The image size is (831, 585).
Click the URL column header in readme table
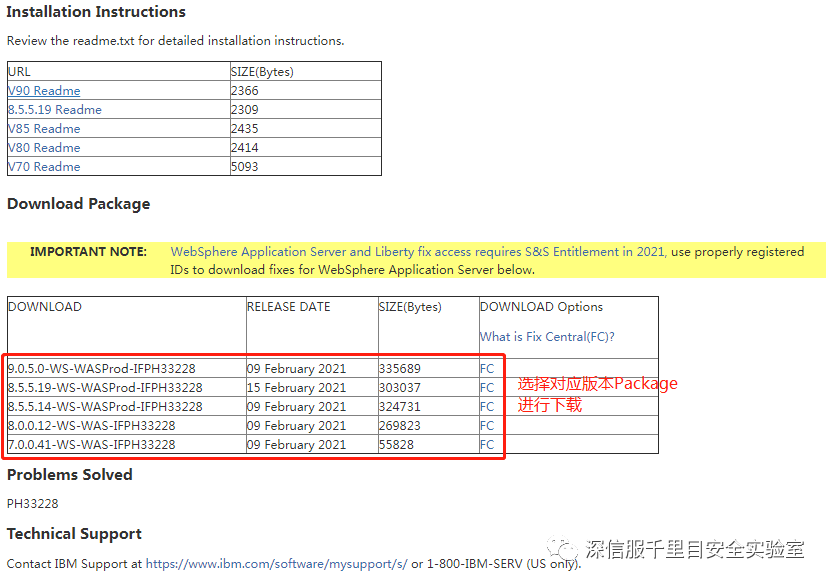coord(19,72)
